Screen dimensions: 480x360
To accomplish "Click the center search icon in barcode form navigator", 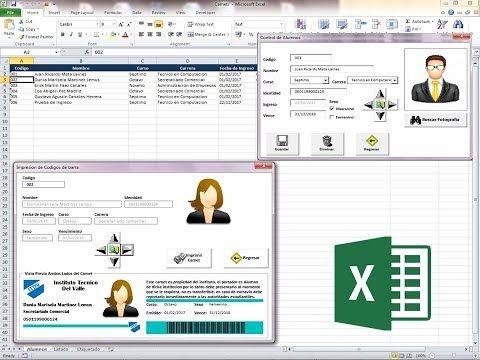I will tap(114, 250).
